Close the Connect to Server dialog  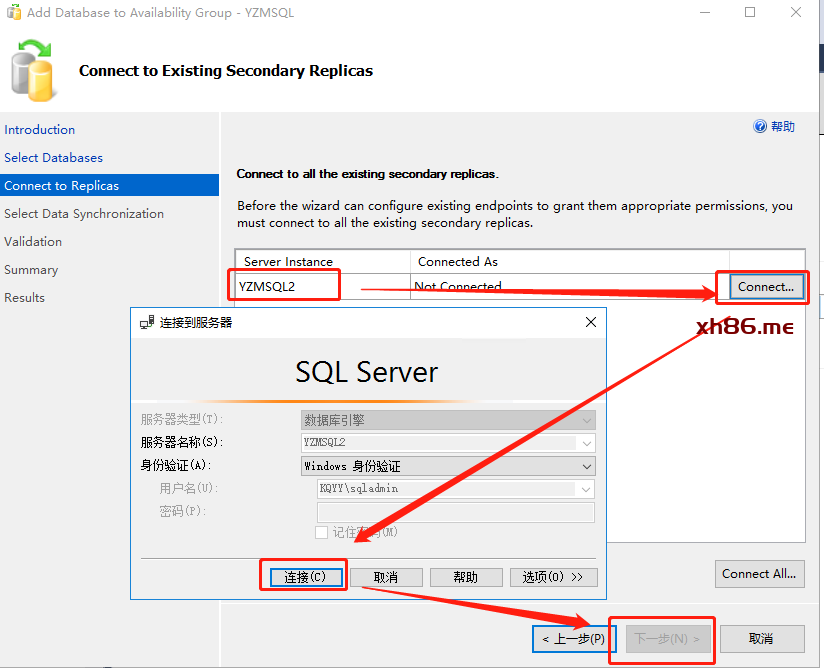tap(591, 323)
